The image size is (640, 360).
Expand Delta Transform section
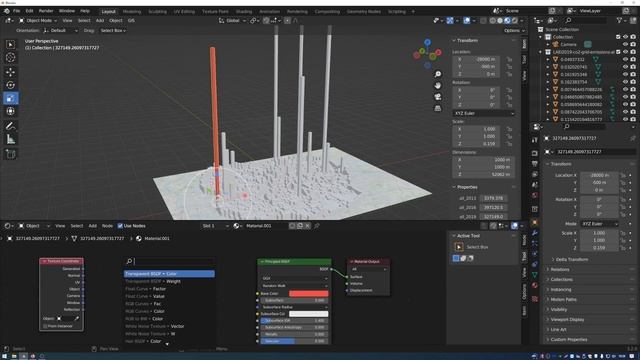(x=572, y=260)
